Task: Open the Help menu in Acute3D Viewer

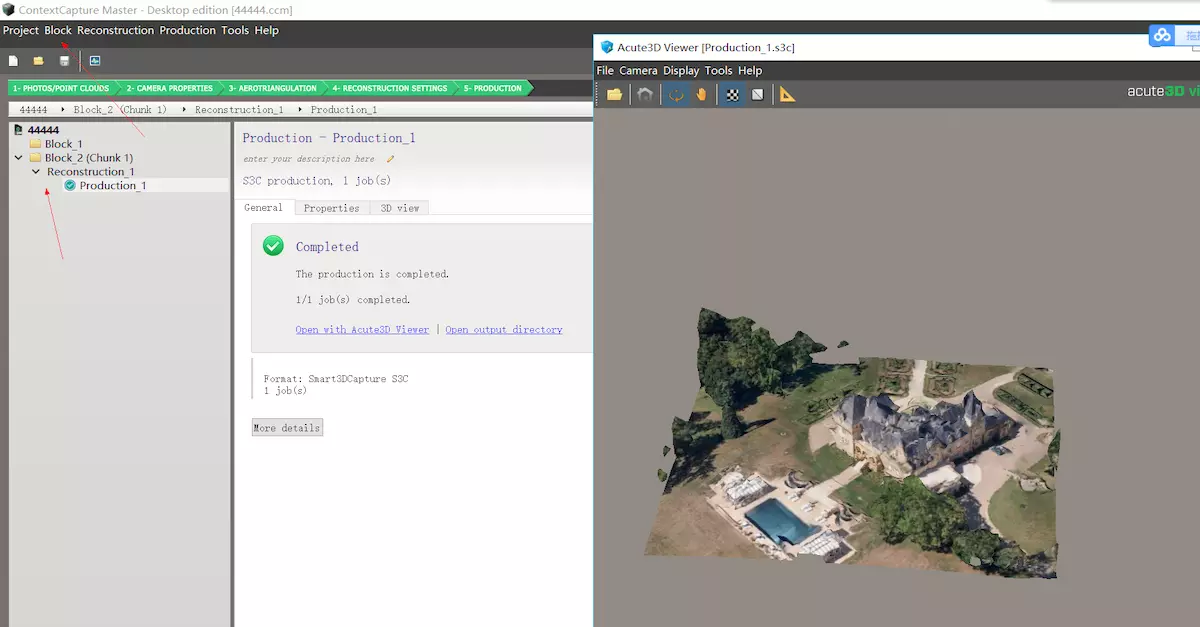Action: (750, 71)
